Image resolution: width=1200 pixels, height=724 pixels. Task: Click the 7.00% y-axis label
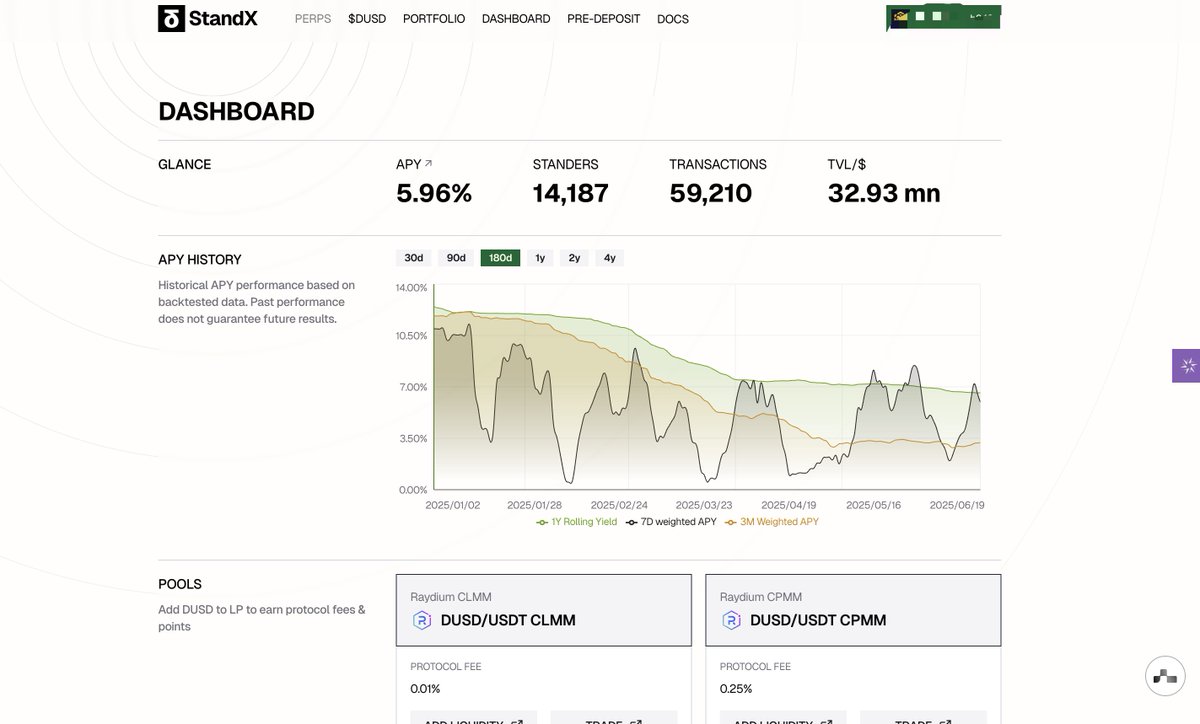(x=414, y=387)
